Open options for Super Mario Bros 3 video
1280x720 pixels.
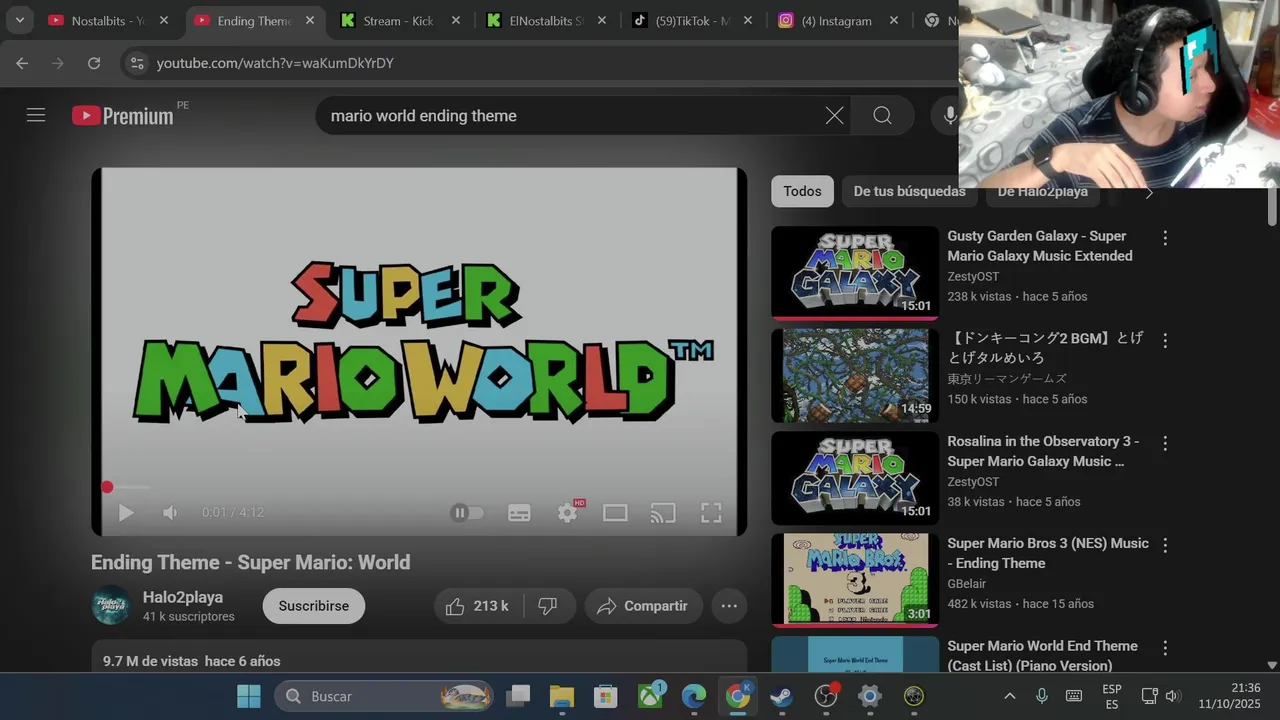1165,545
